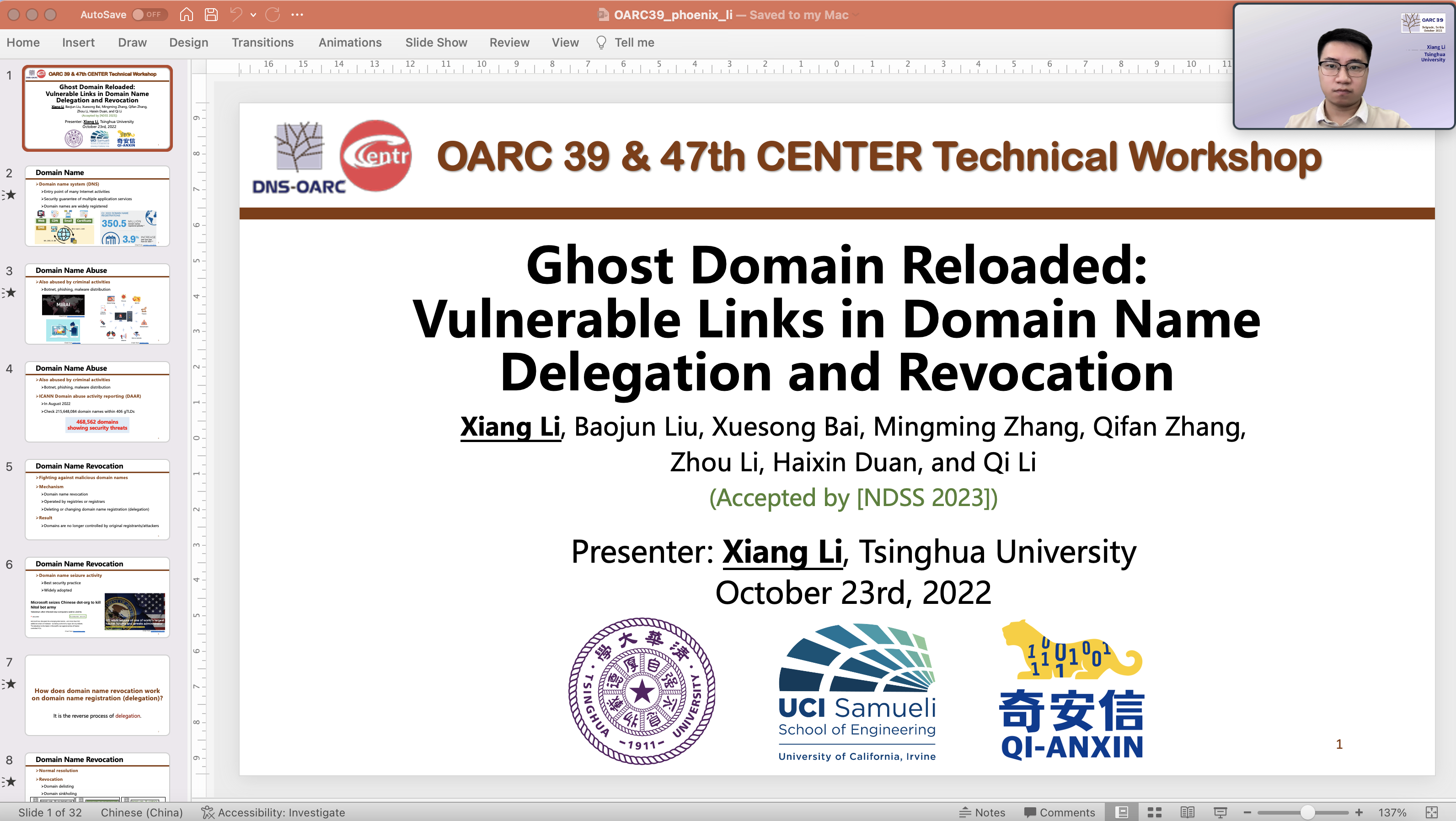Switch to Slide Sorter view
The image size is (1456, 821).
(1154, 812)
